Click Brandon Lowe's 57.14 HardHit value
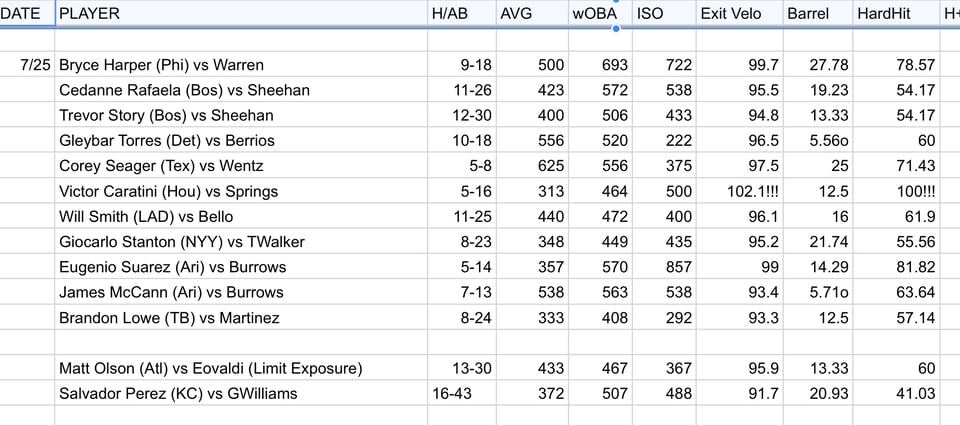 tap(896, 318)
